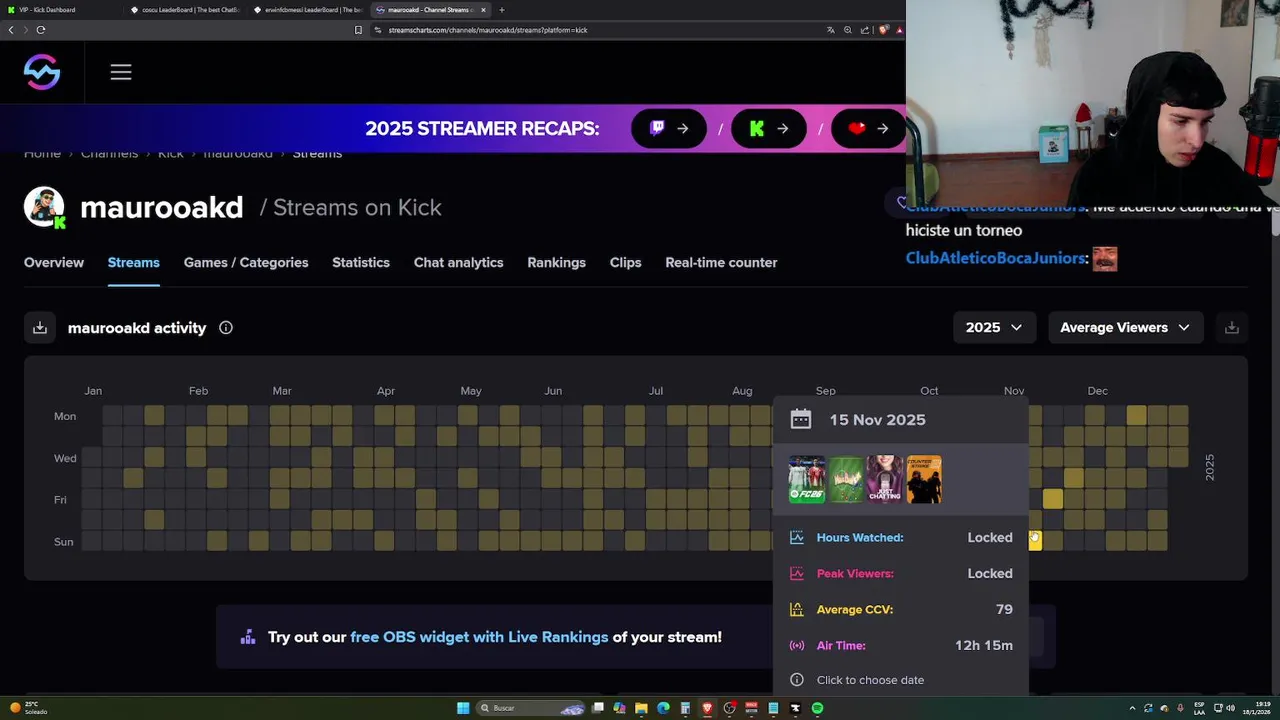
Task: Click the highlighted 15 Nov heatmap cell
Action: click(x=1035, y=541)
